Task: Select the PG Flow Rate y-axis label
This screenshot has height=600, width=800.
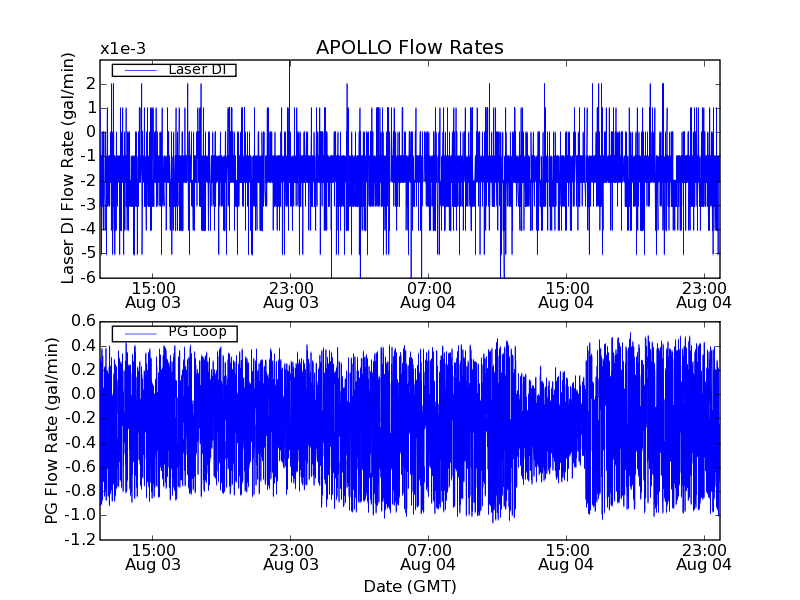Action: (x=52, y=430)
